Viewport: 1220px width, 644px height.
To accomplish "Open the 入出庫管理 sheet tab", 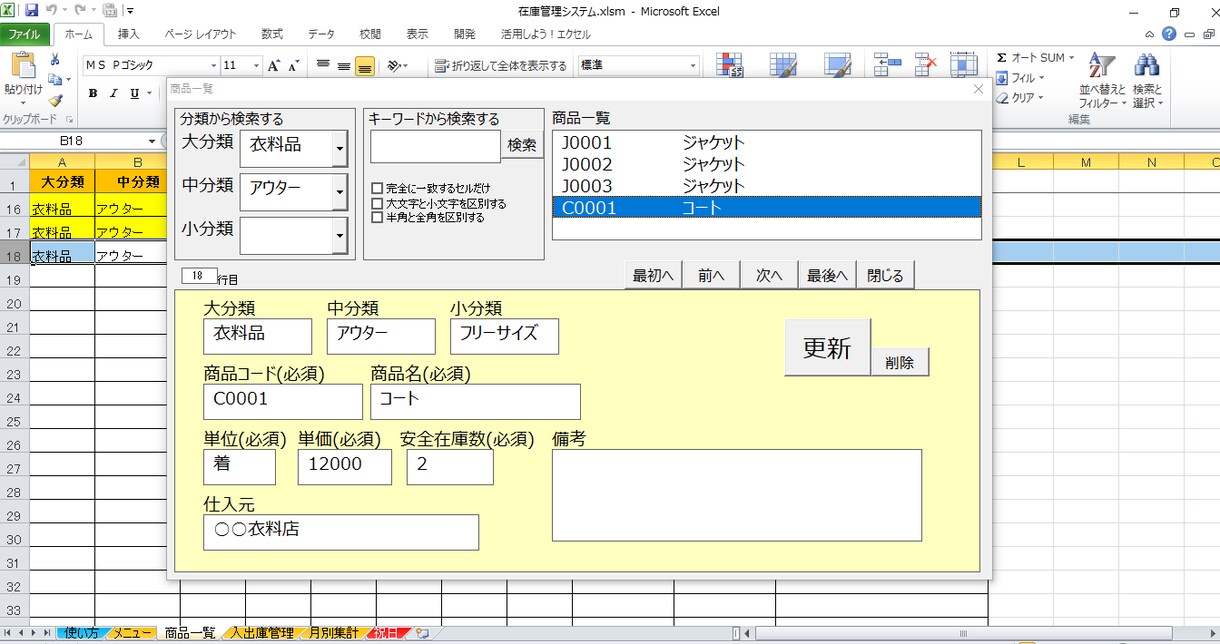I will coord(262,633).
